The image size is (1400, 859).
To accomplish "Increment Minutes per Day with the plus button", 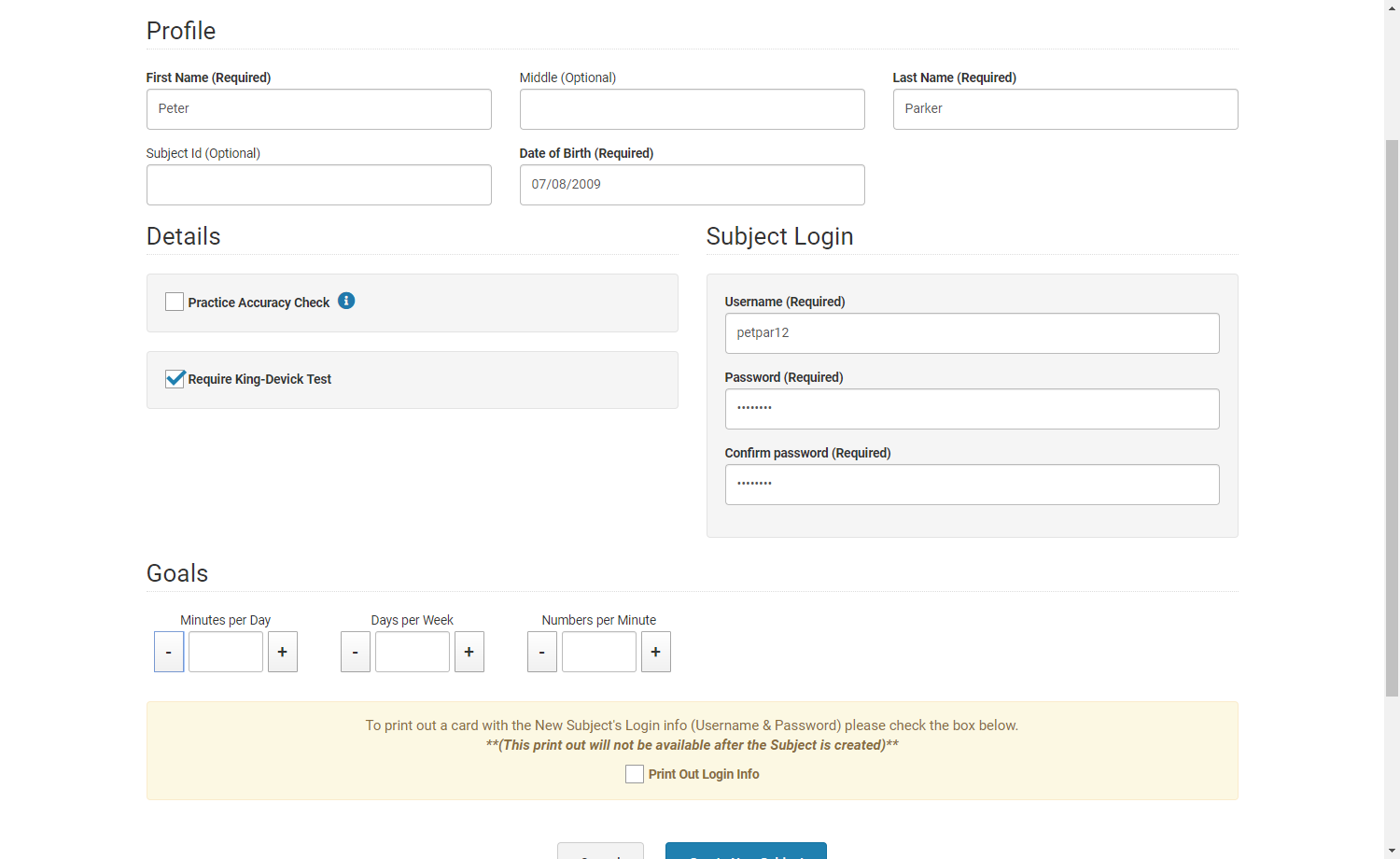I will [282, 652].
